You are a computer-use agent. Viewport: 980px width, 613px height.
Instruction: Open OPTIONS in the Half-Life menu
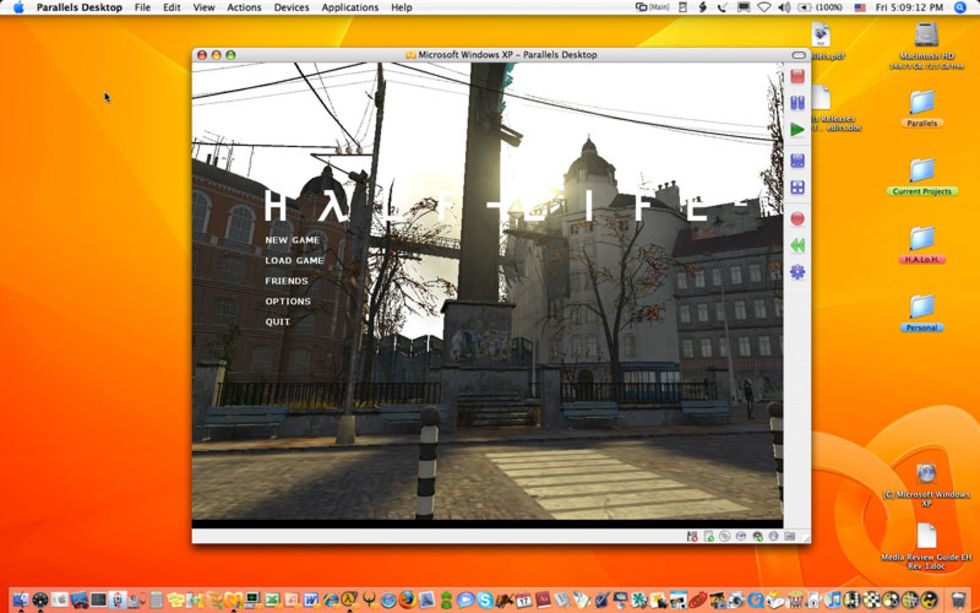(288, 301)
